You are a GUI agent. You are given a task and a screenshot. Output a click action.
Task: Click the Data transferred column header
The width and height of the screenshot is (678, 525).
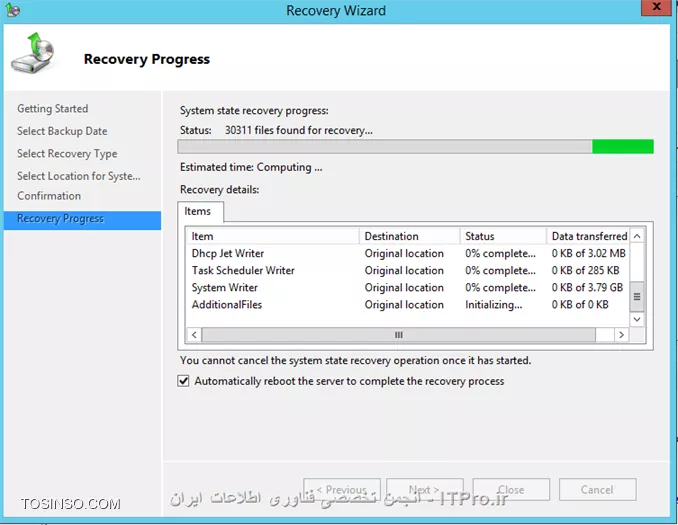pyautogui.click(x=588, y=236)
